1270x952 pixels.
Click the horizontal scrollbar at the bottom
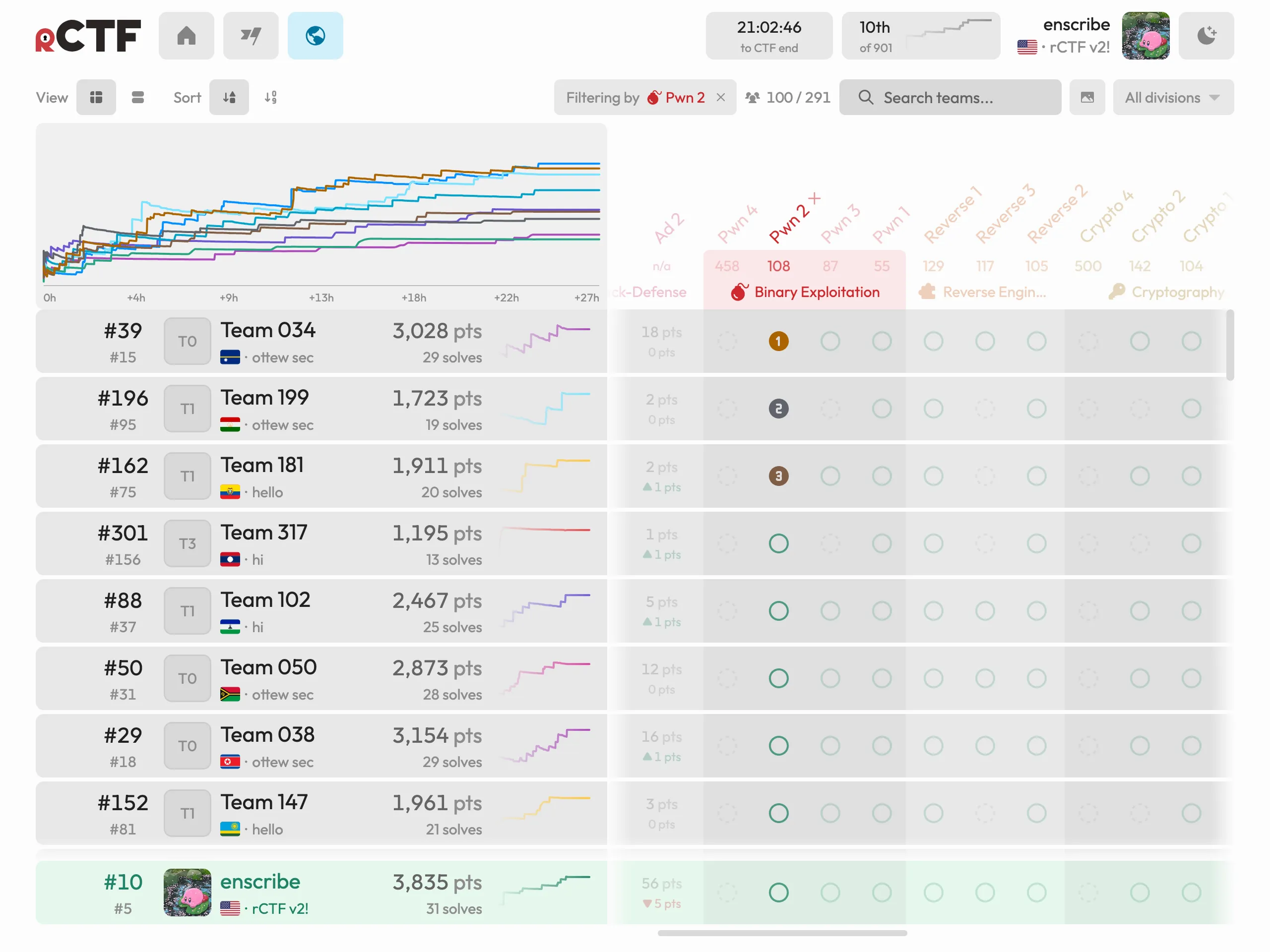tap(782, 934)
